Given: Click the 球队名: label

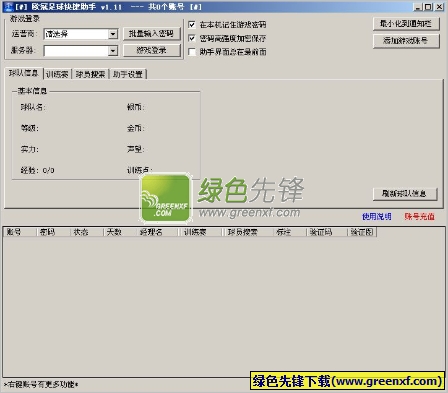Looking at the screenshot, I should (33, 107).
